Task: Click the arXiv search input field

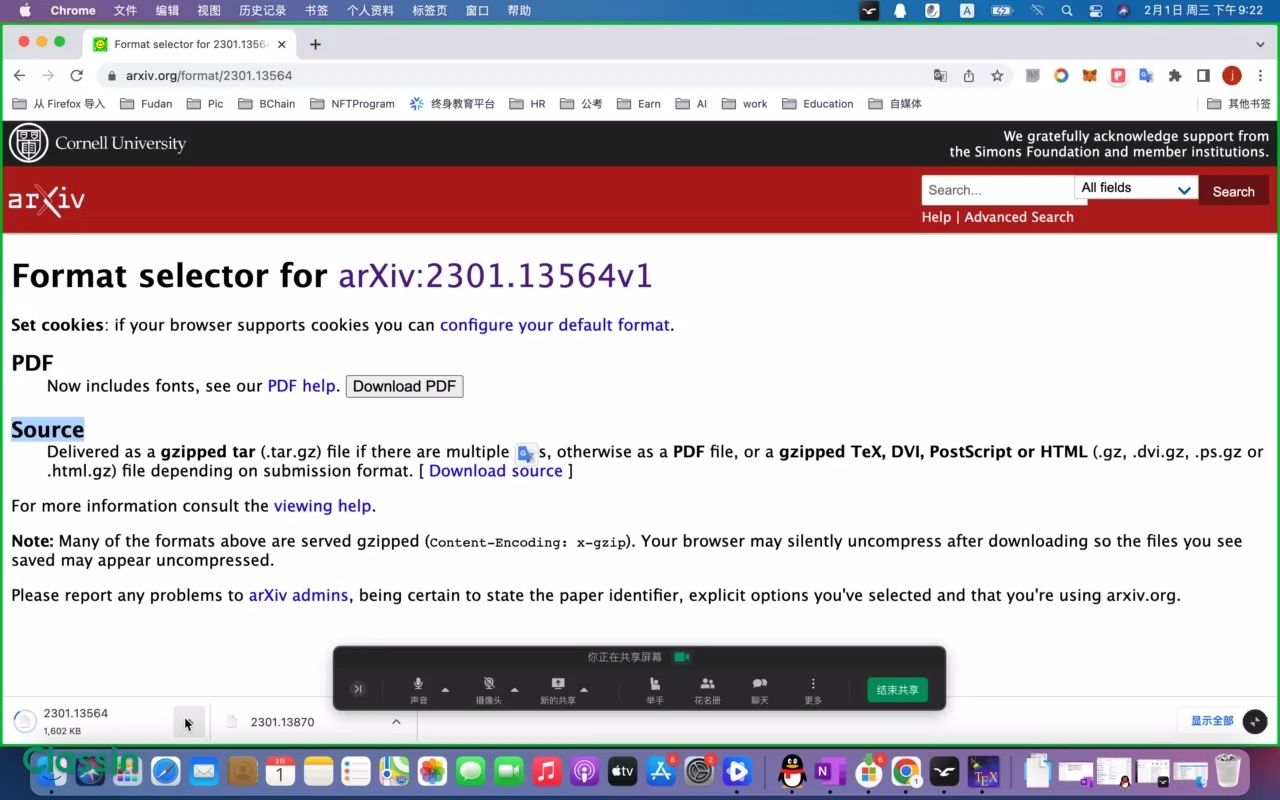Action: [998, 190]
